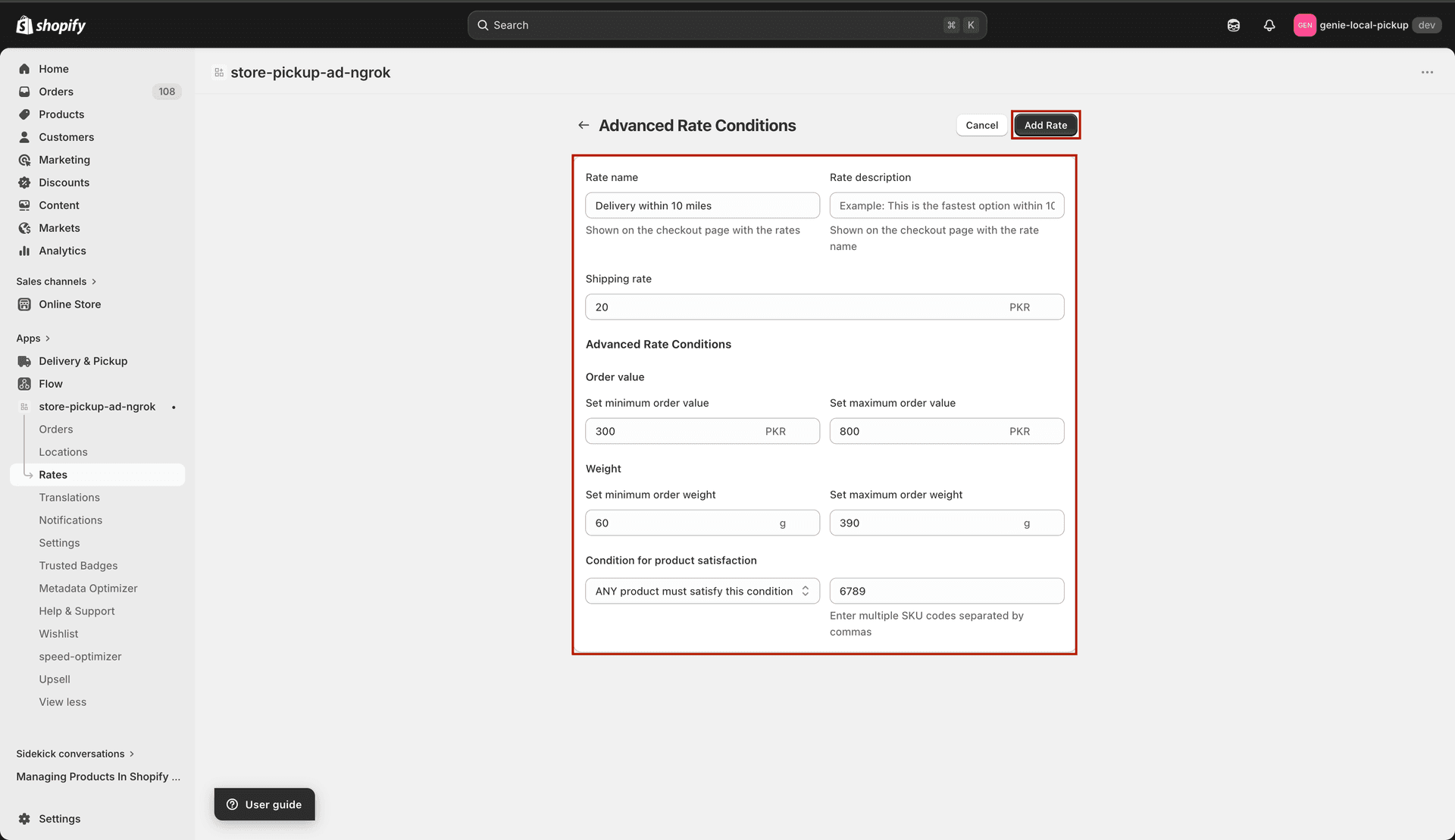Click the Rate name input field

tap(702, 205)
